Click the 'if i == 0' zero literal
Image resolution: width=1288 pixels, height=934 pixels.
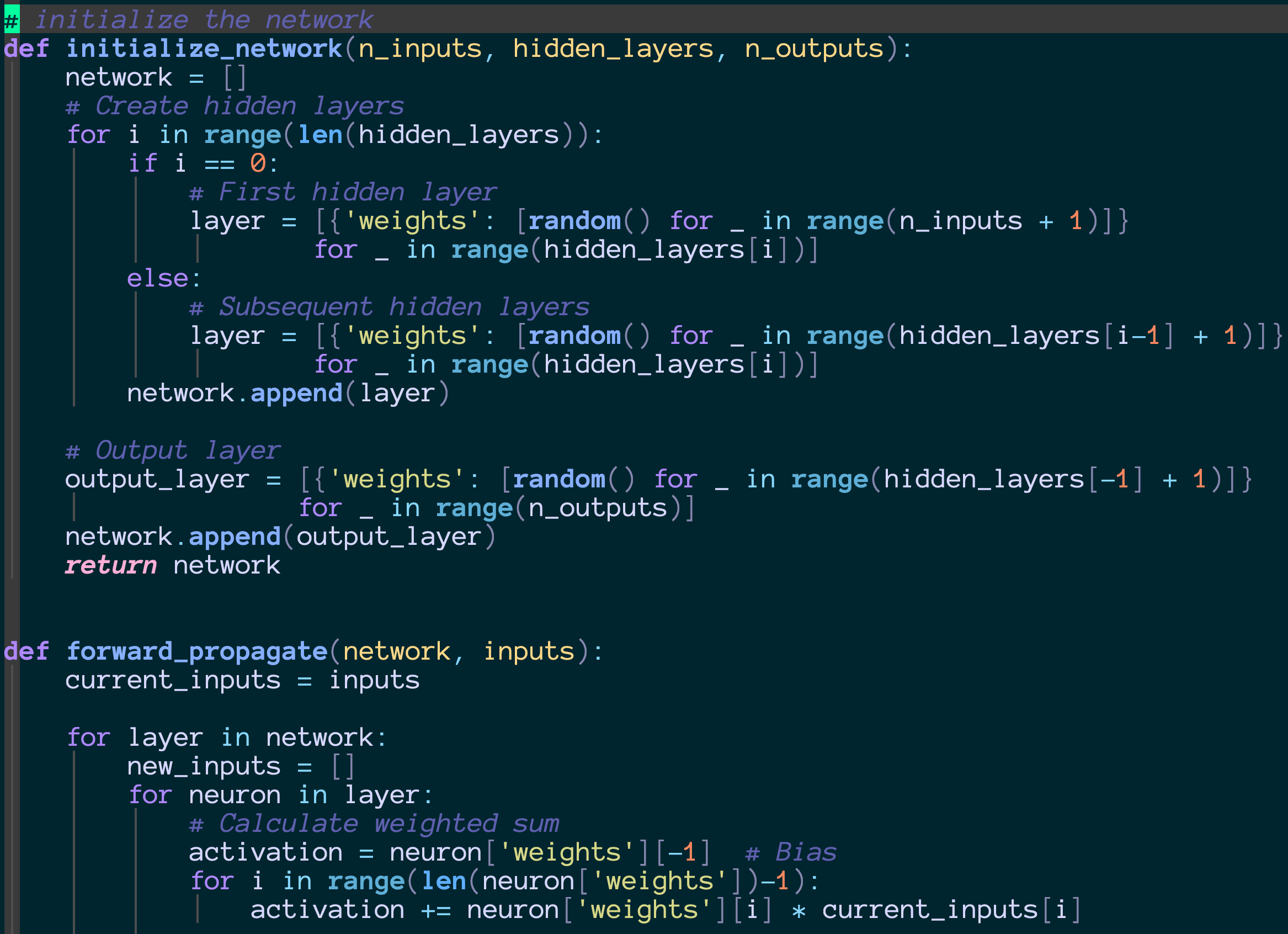coord(257,163)
